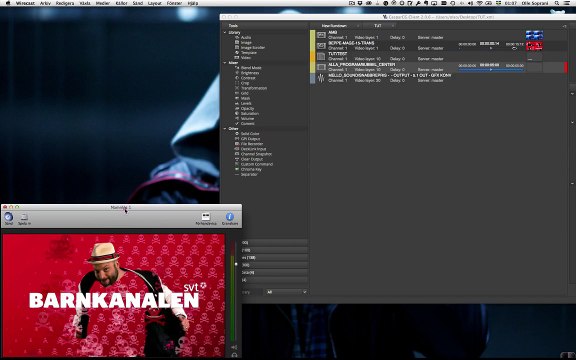Collapse the Mixer tree section

pos(225,63)
